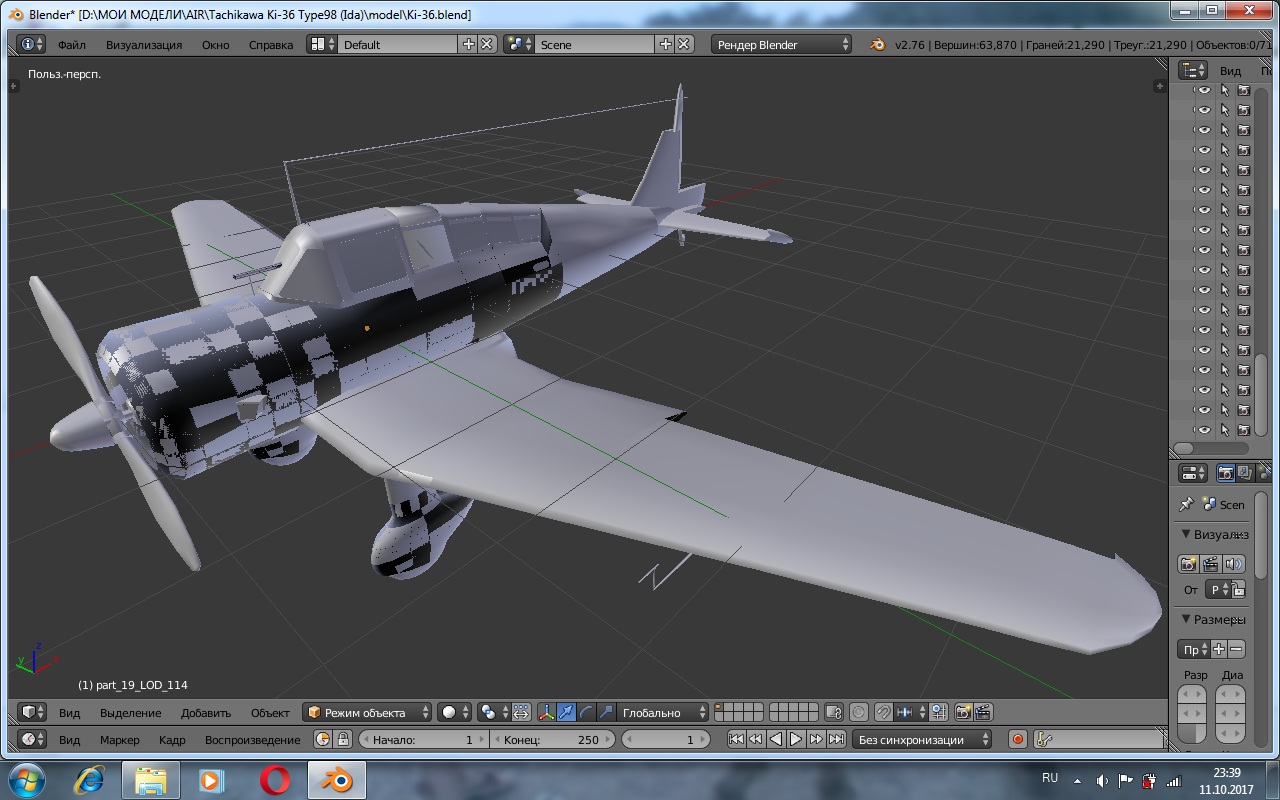Open the Глобально orientation dropdown

[662, 713]
